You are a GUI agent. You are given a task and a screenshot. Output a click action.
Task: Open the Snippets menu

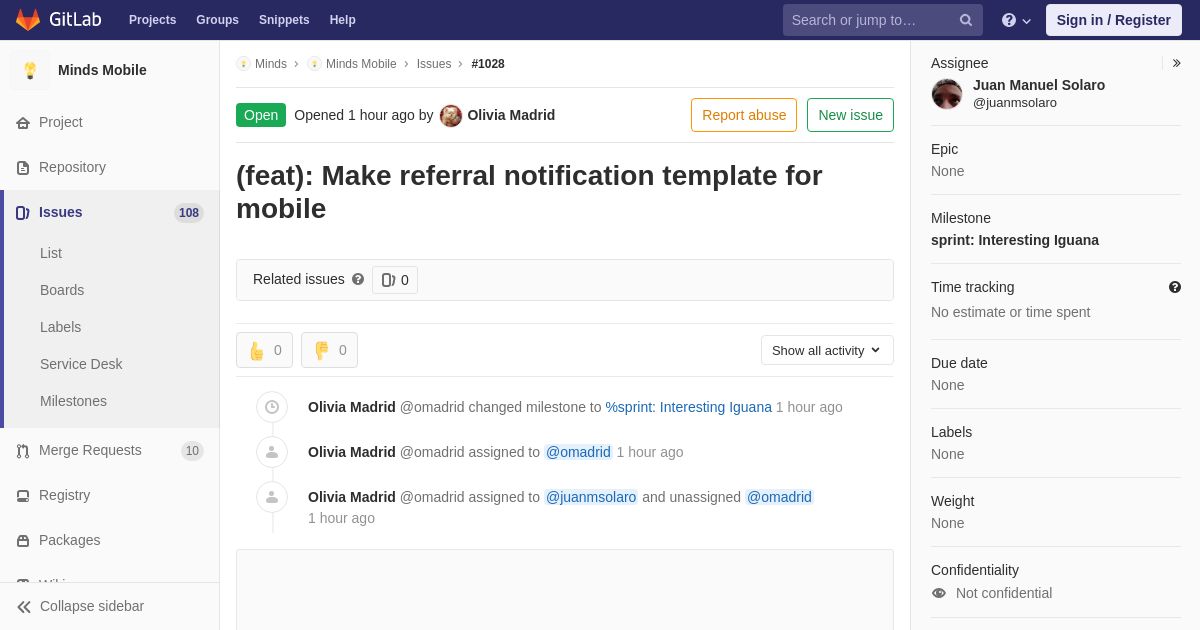(x=284, y=20)
